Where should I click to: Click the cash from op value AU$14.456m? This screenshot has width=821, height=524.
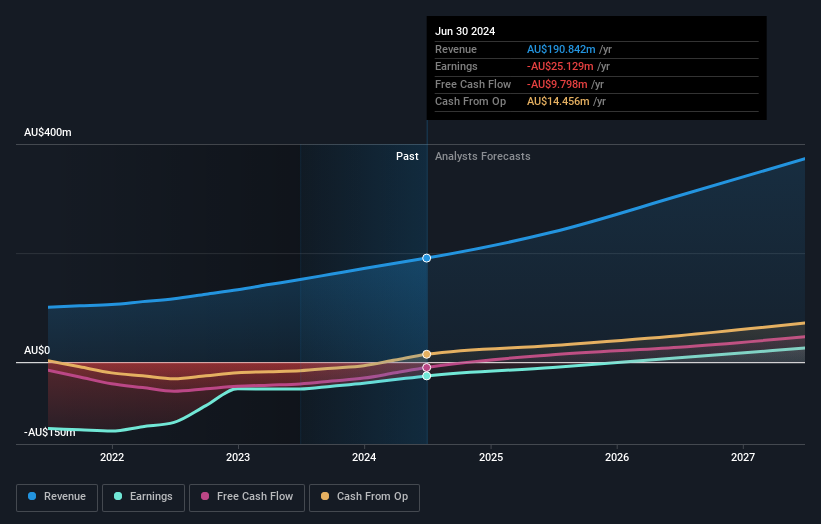(x=558, y=102)
